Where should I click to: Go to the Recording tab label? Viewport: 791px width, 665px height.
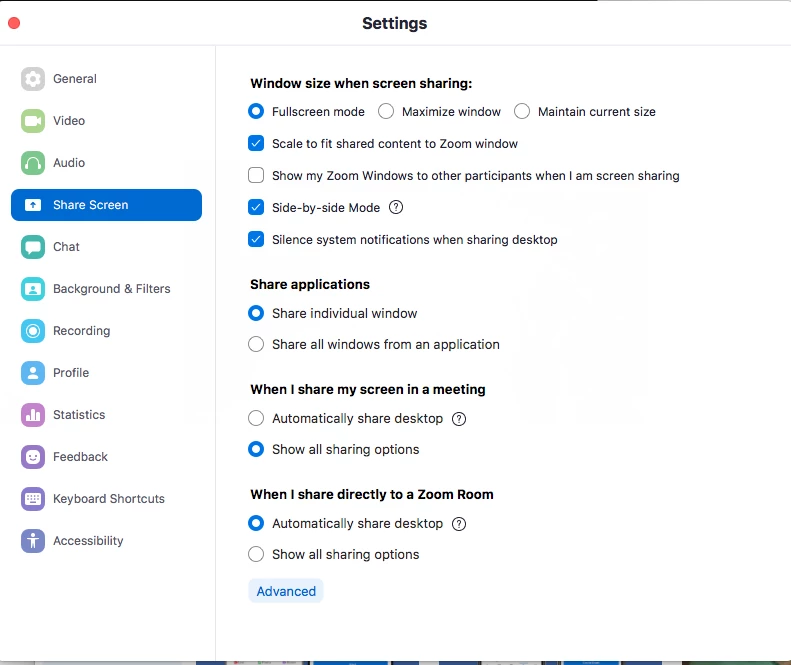(82, 331)
